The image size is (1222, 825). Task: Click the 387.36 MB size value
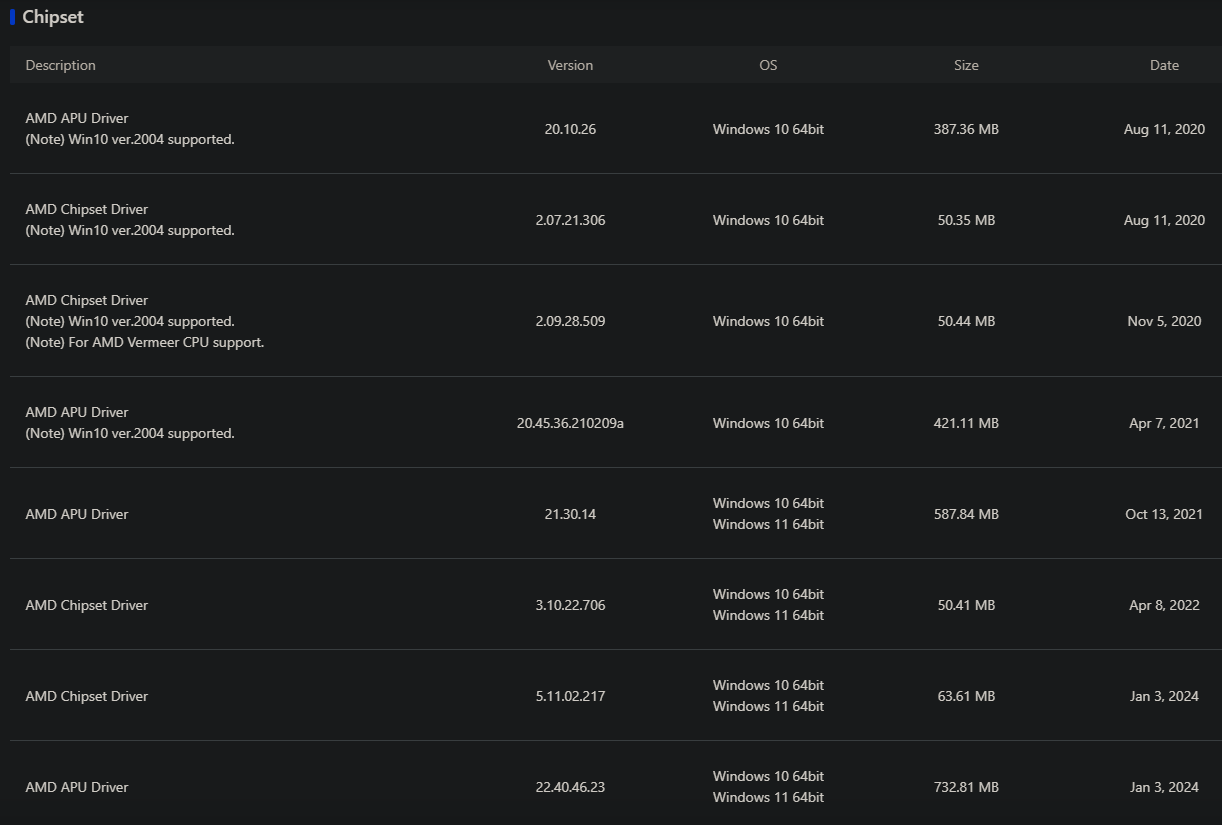(x=966, y=129)
